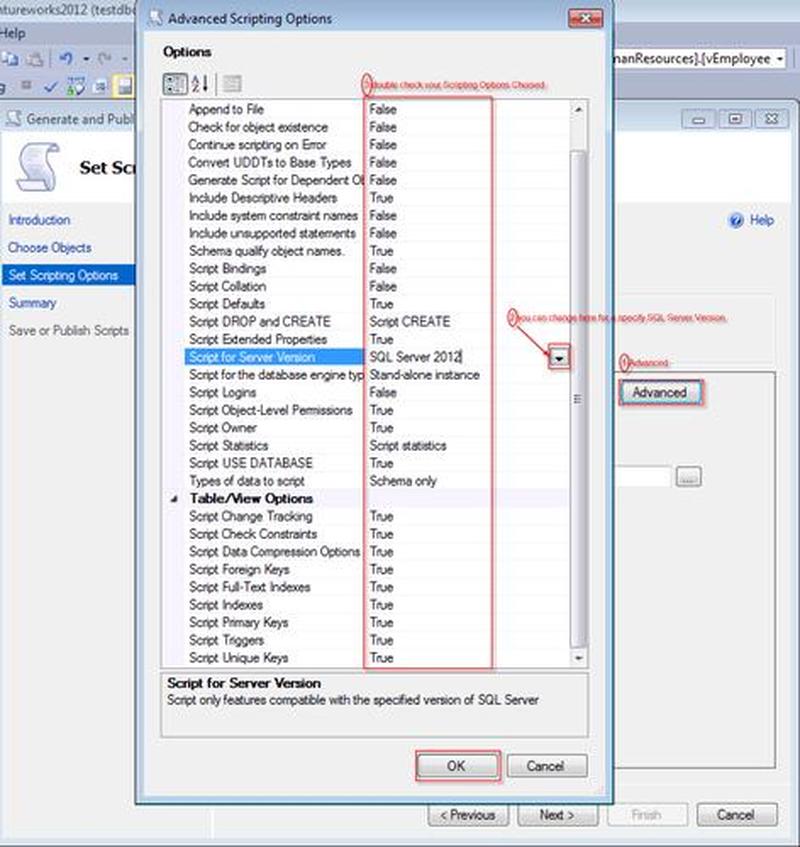The width and height of the screenshot is (800, 847).
Task: Click the Property Pages icon
Action: (x=232, y=84)
